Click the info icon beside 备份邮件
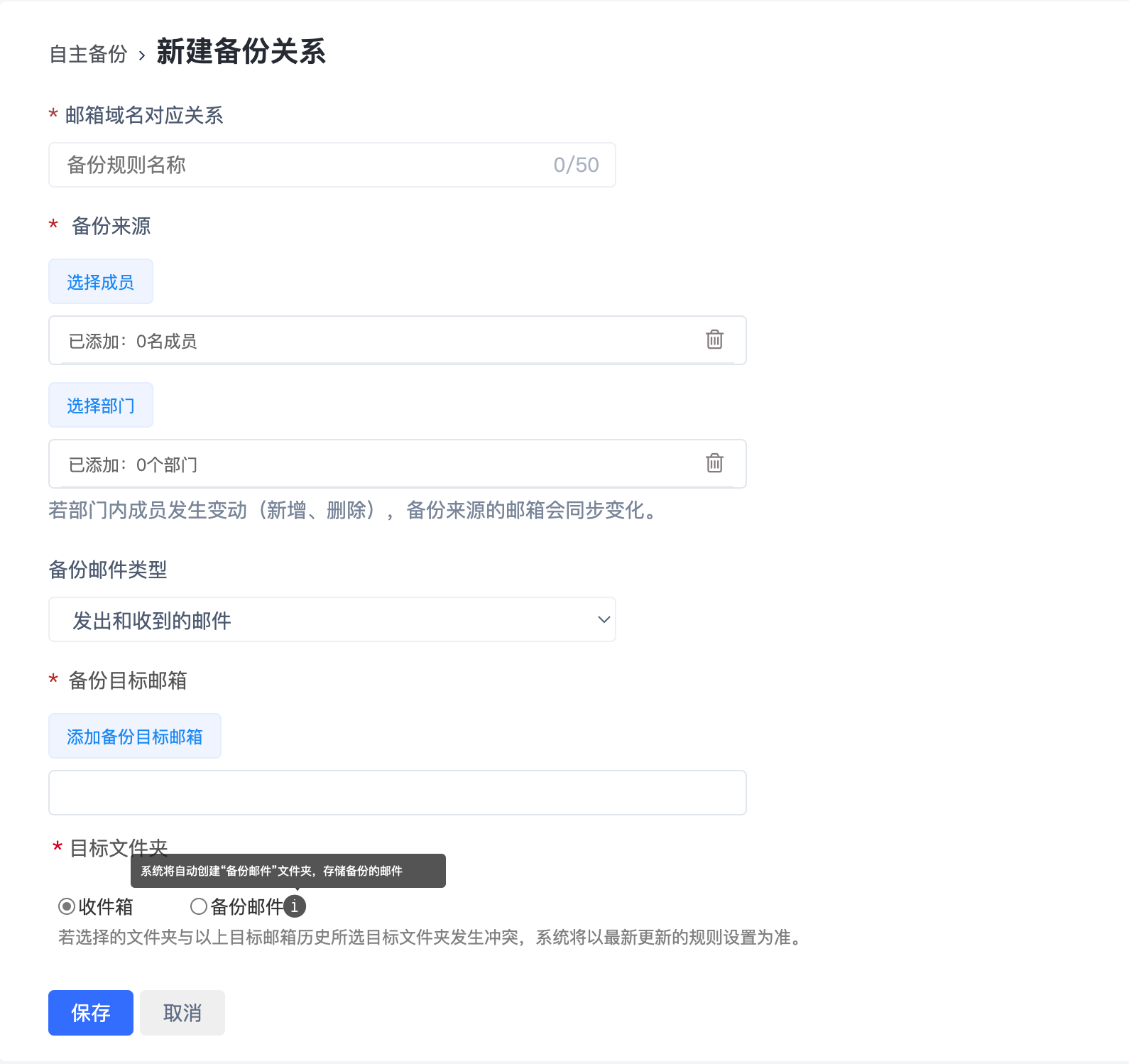Viewport: 1129px width, 1064px height. [x=295, y=906]
